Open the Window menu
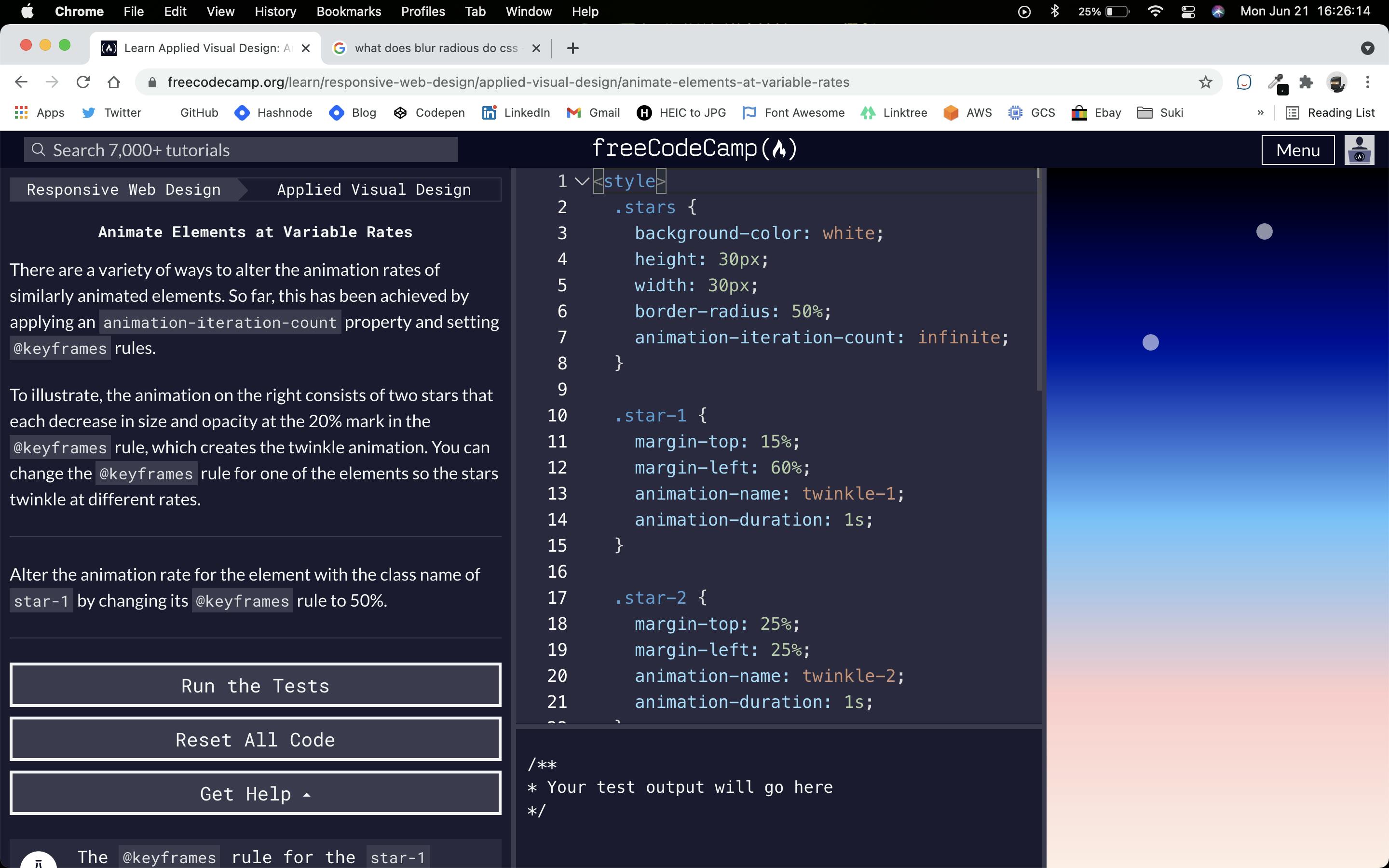 point(528,12)
